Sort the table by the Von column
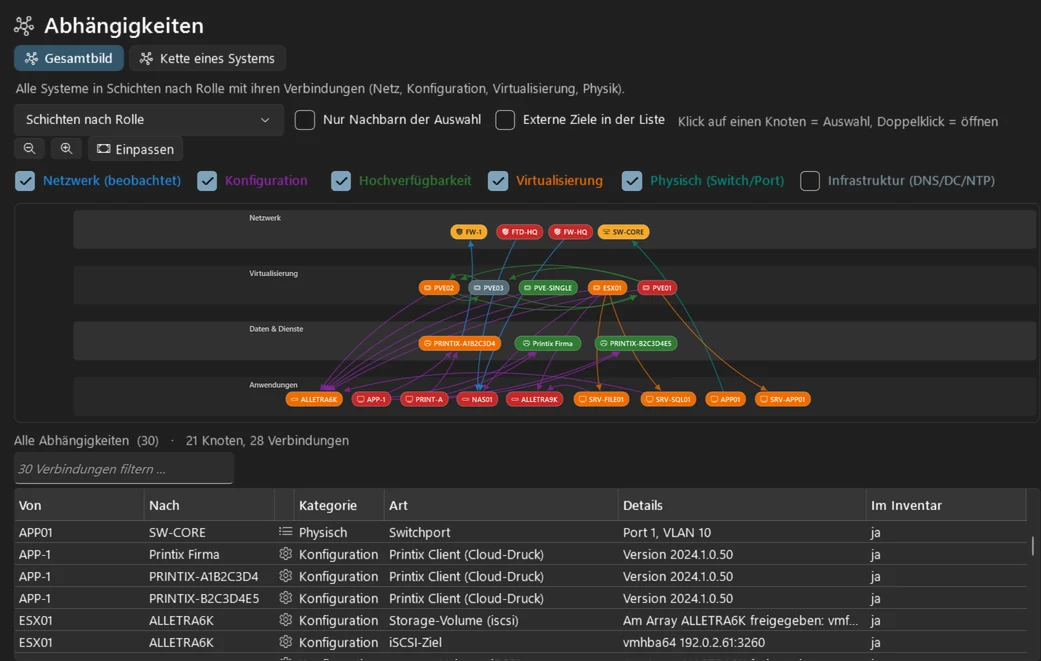 click(79, 505)
